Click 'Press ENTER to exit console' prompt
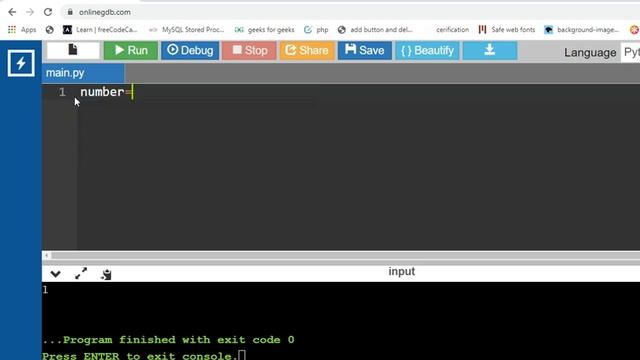640x360 pixels. (x=140, y=356)
